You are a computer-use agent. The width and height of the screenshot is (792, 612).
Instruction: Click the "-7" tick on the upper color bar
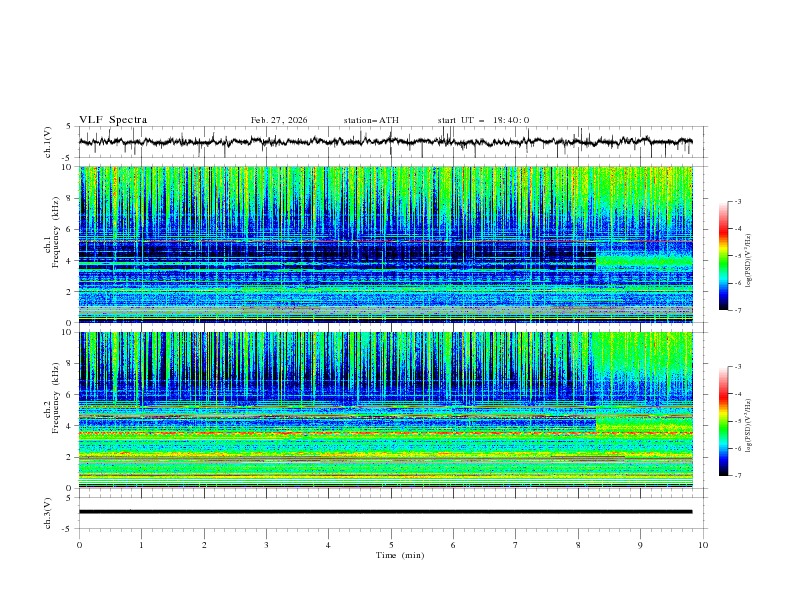pyautogui.click(x=738, y=310)
